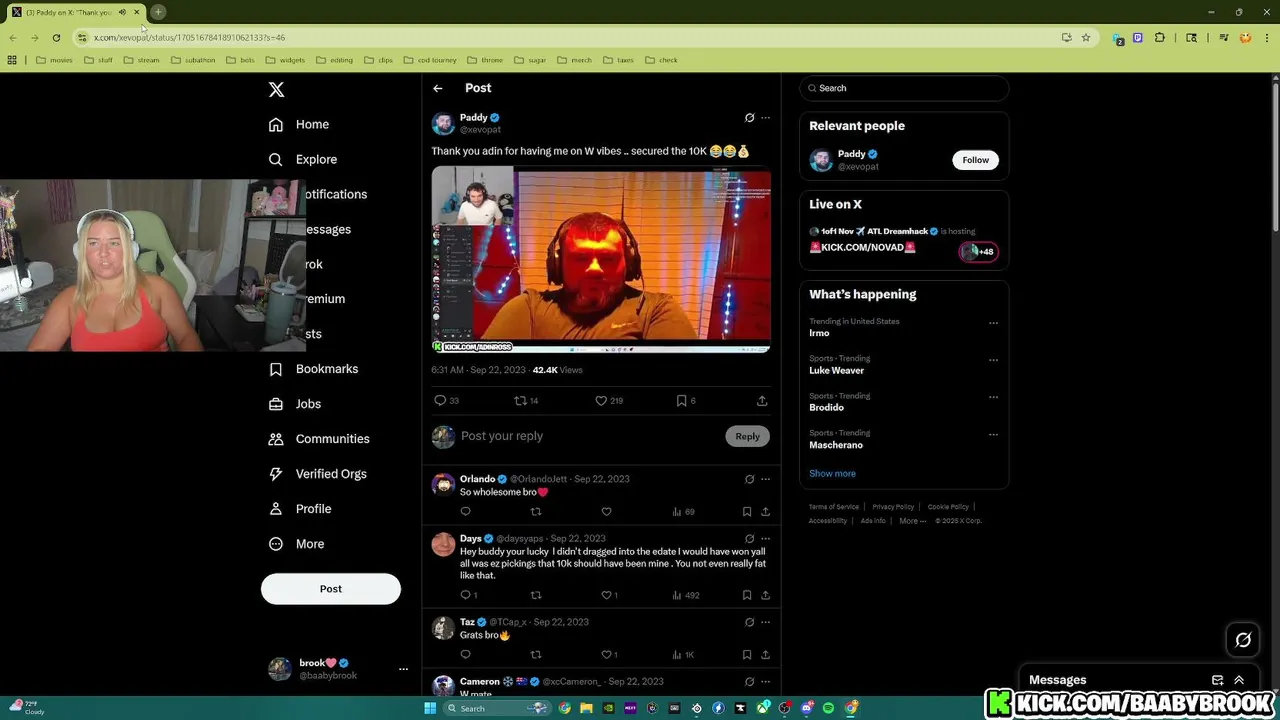
Task: Expand the More menu in sidebar
Action: click(x=297, y=544)
